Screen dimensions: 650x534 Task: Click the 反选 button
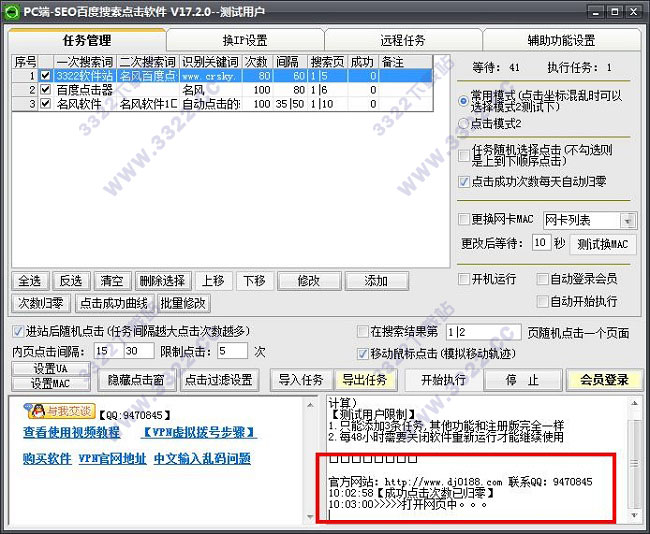pyautogui.click(x=71, y=281)
